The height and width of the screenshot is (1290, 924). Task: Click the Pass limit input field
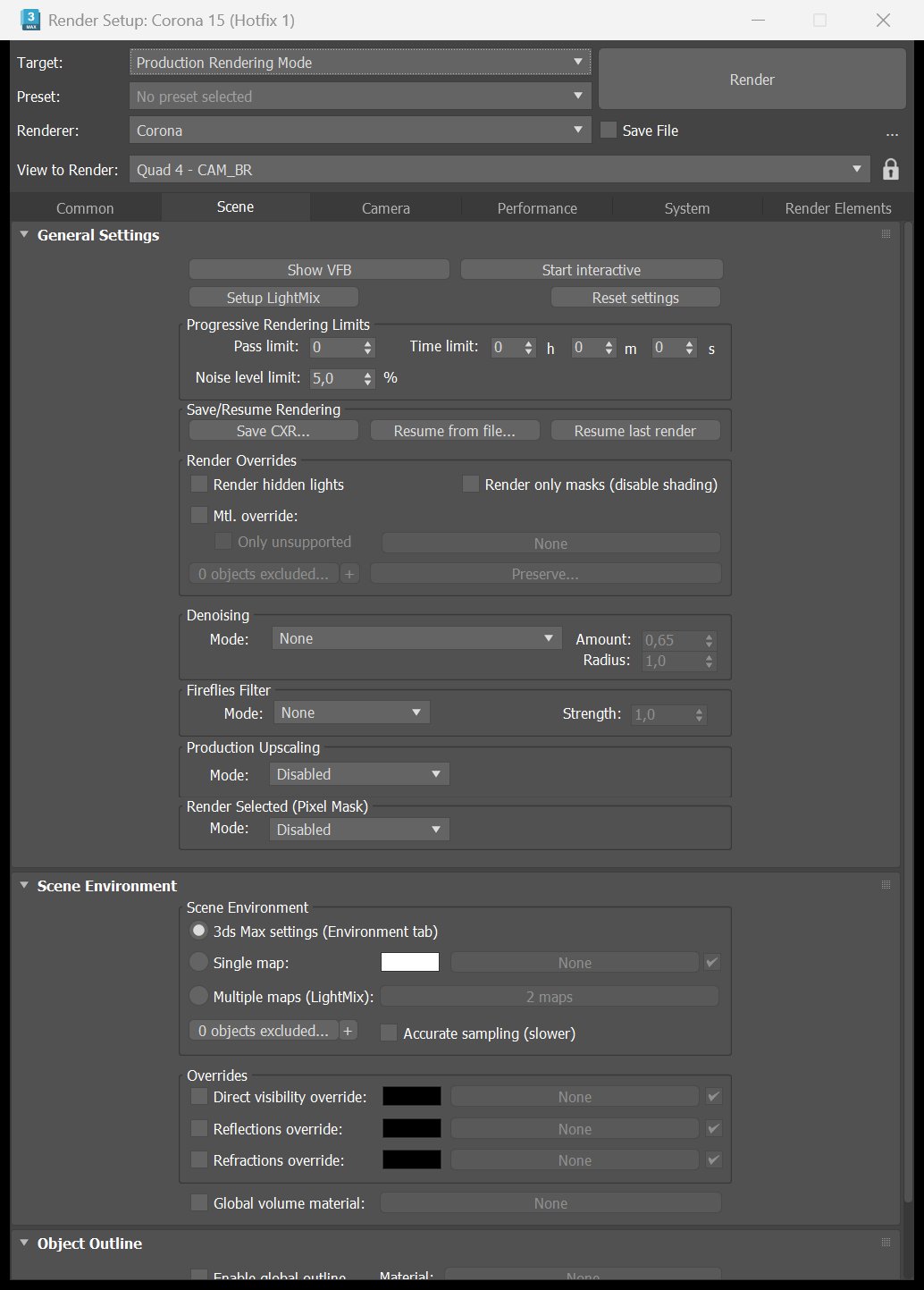pyautogui.click(x=334, y=347)
